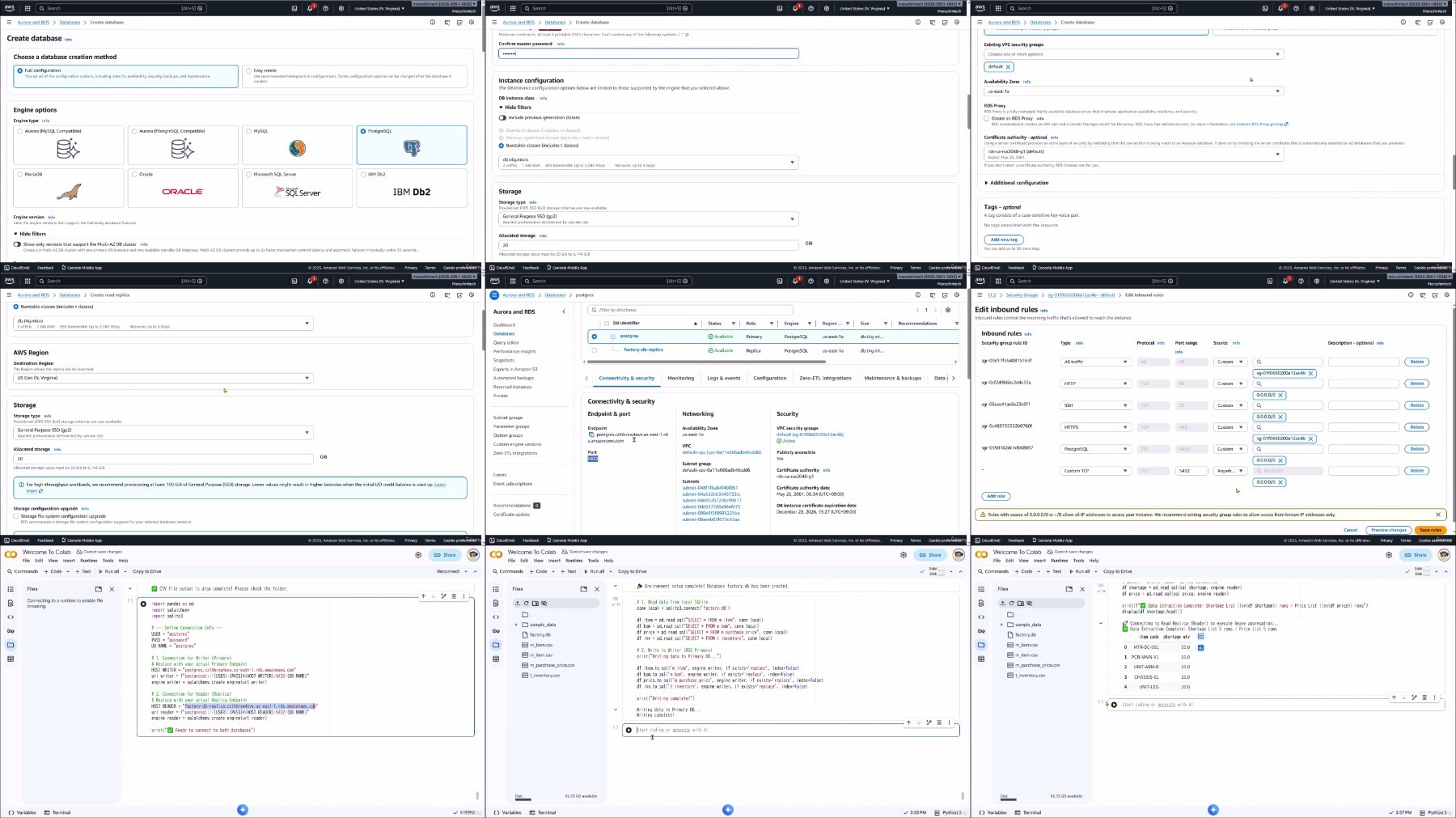Click the Save rules button

(x=1430, y=530)
